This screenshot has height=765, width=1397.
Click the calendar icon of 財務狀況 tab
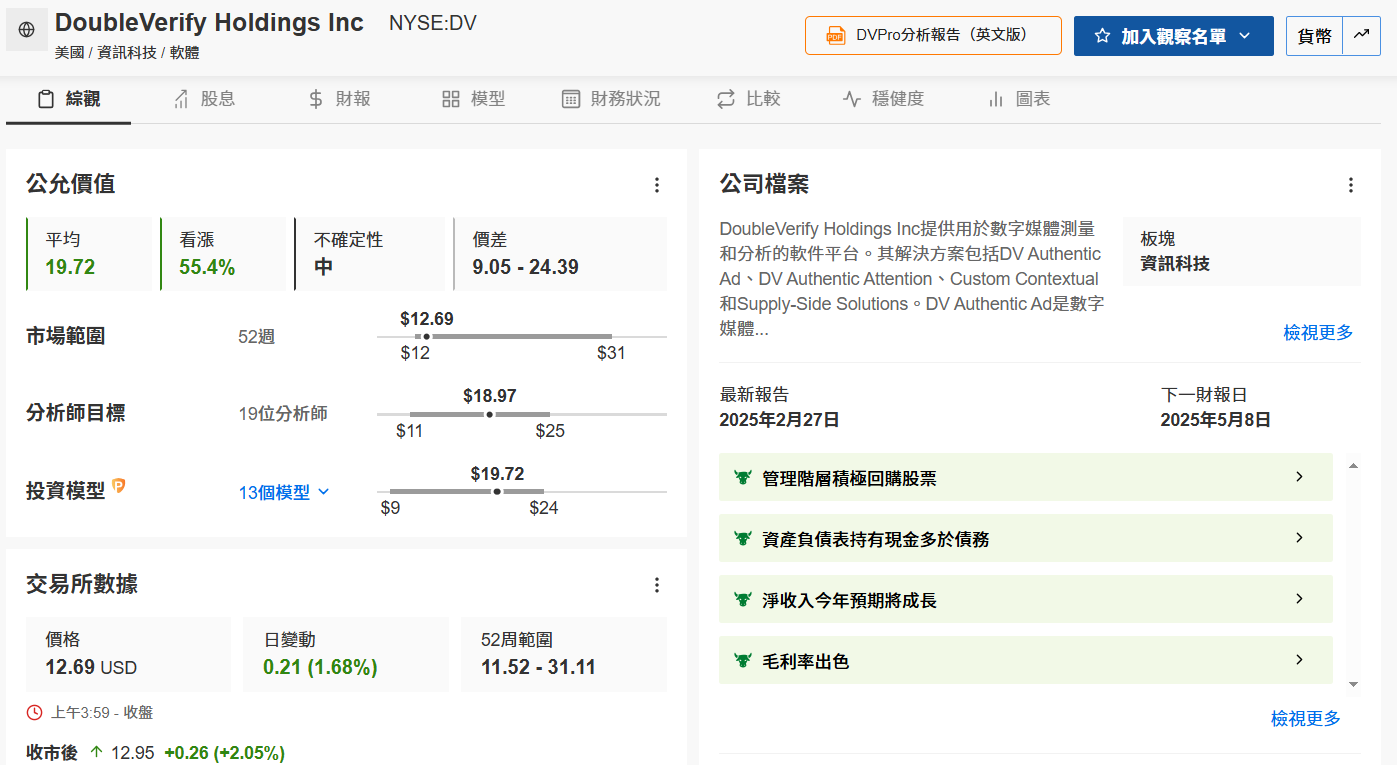pos(571,99)
